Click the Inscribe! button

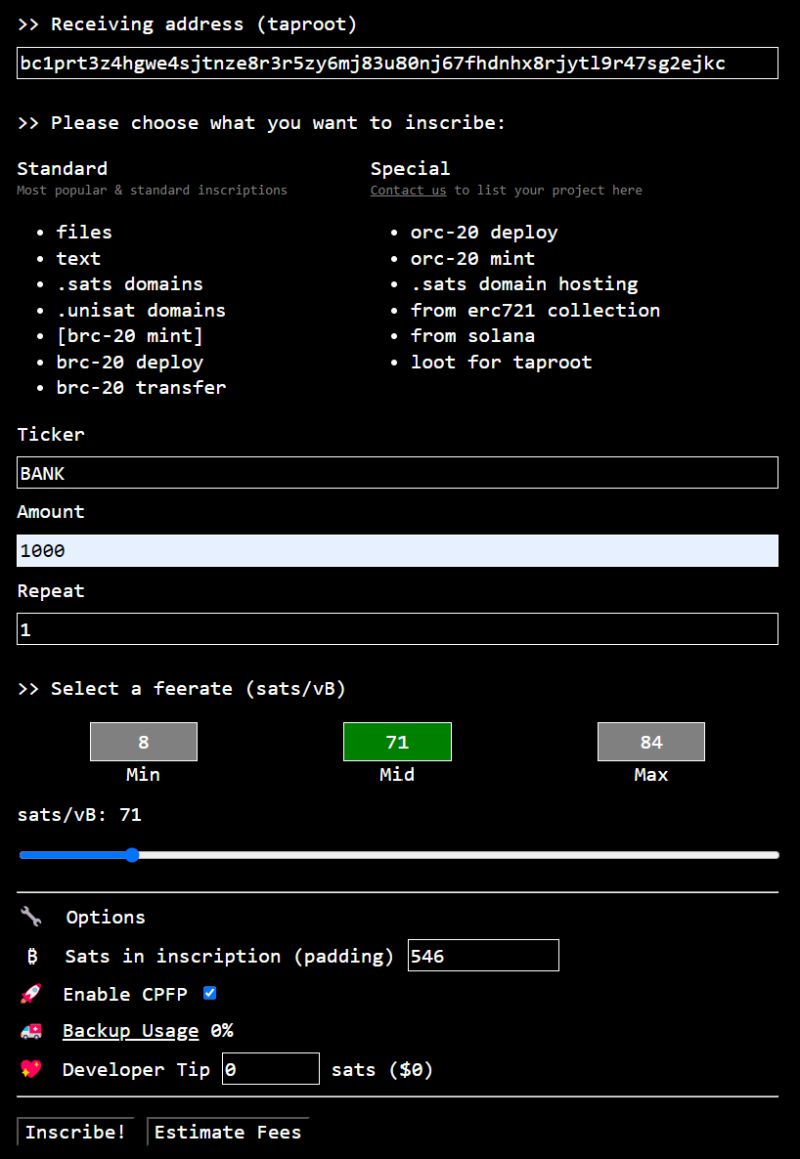tap(75, 1132)
